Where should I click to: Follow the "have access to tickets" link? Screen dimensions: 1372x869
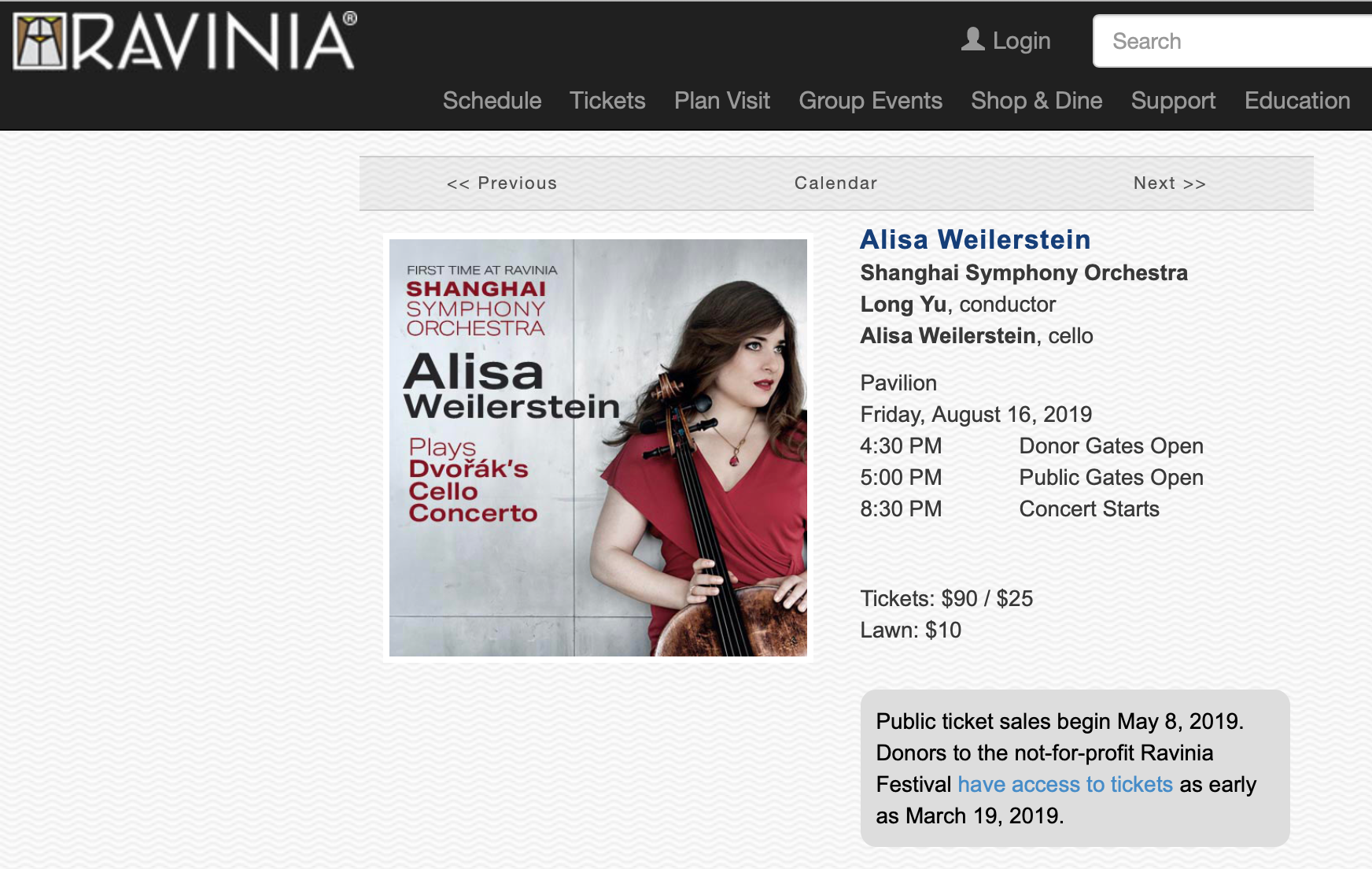click(1064, 784)
